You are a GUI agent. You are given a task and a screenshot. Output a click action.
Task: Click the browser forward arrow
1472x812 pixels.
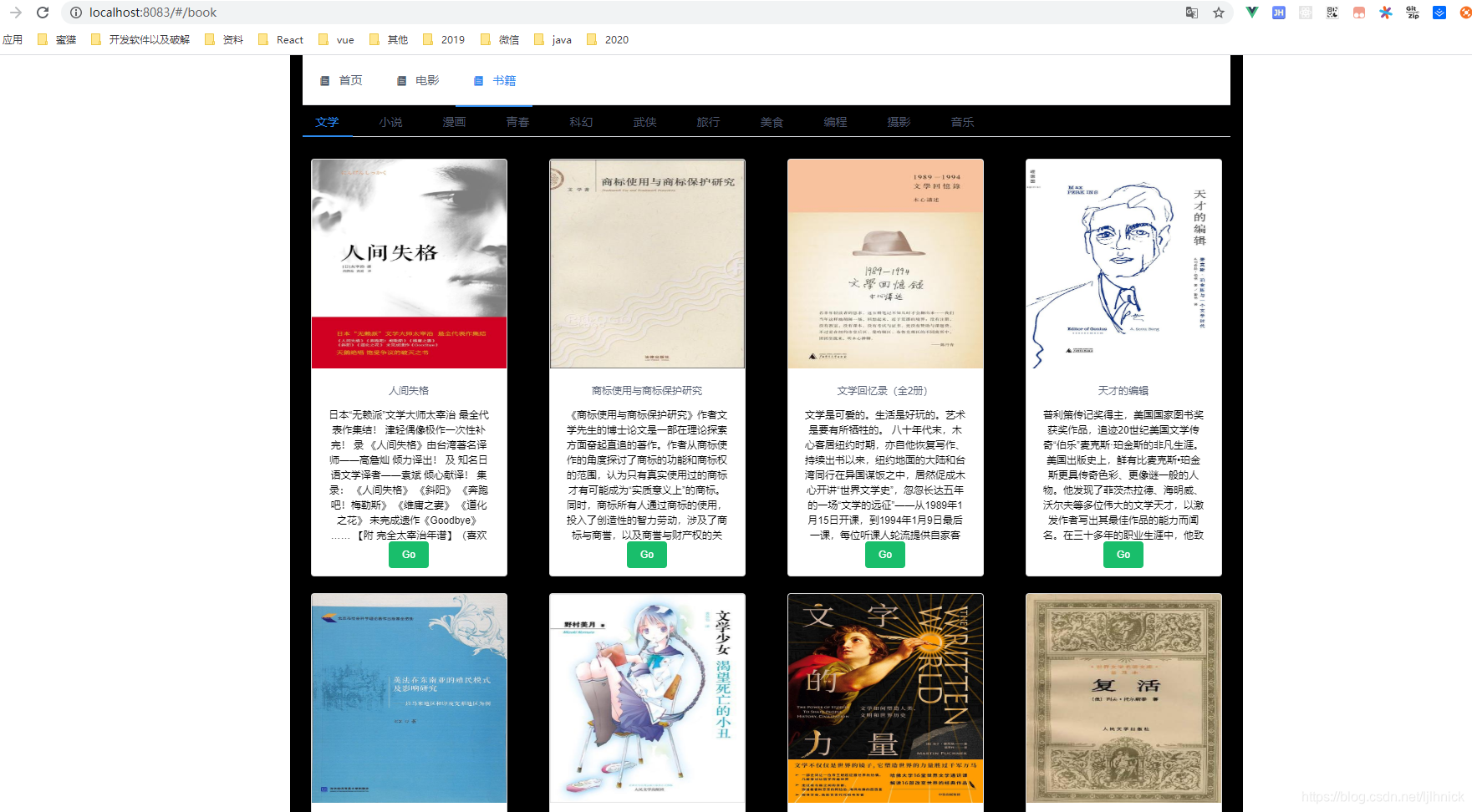click(15, 13)
